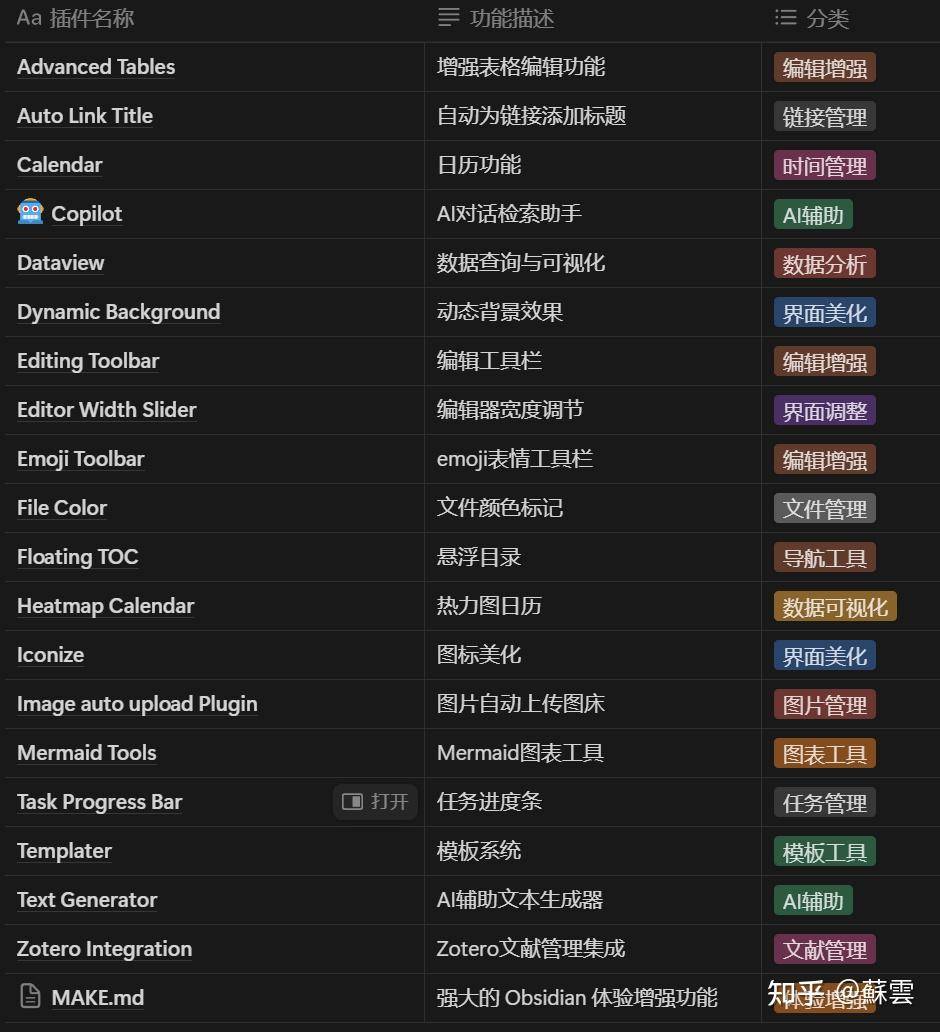This screenshot has height=1032, width=940.
Task: Open the Text Generator page
Action: coord(88,900)
